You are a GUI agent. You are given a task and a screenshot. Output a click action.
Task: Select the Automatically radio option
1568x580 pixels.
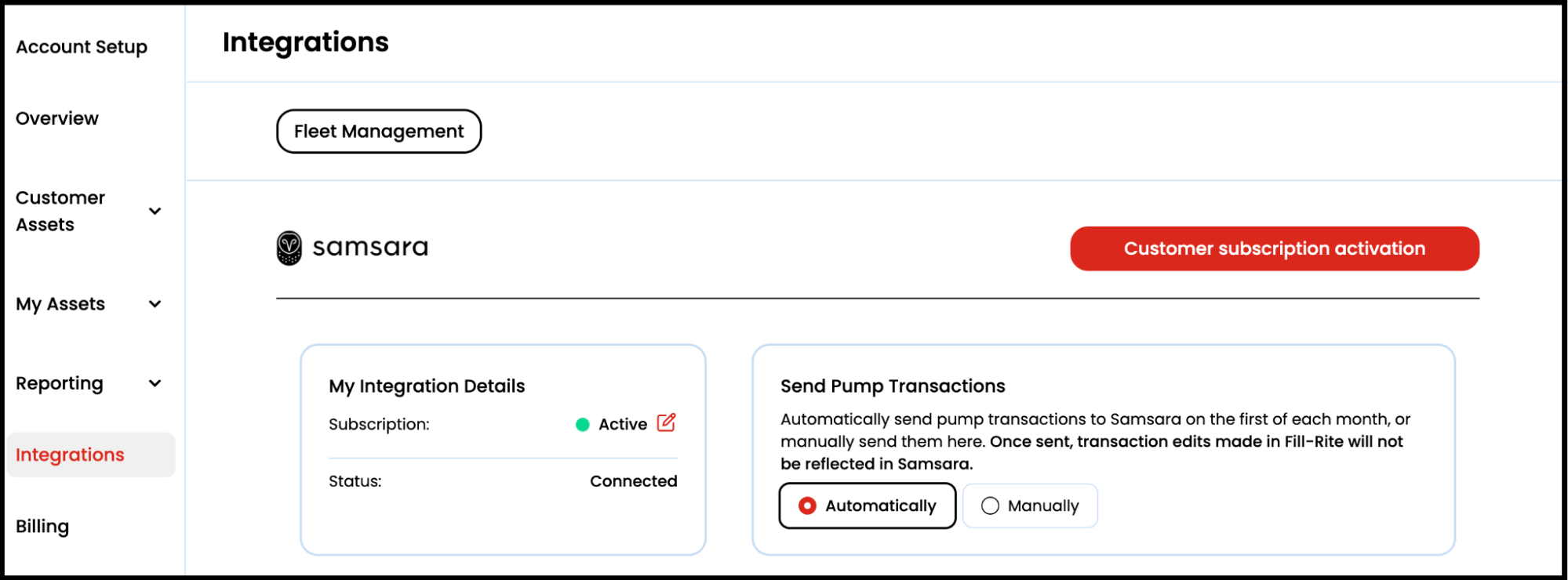pyautogui.click(x=807, y=506)
